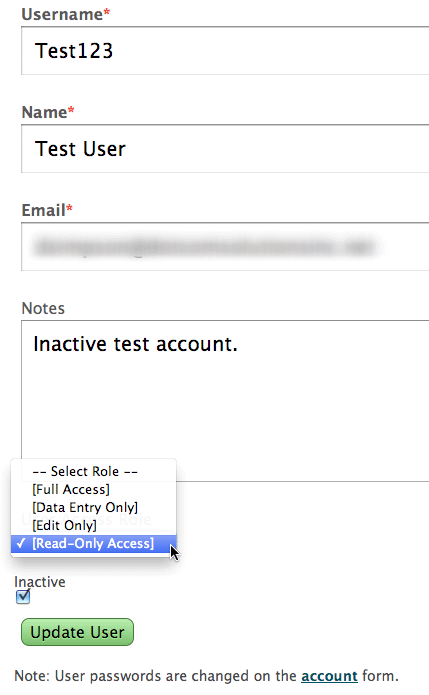Click the Notes label
429x695 pixels.
[43, 308]
